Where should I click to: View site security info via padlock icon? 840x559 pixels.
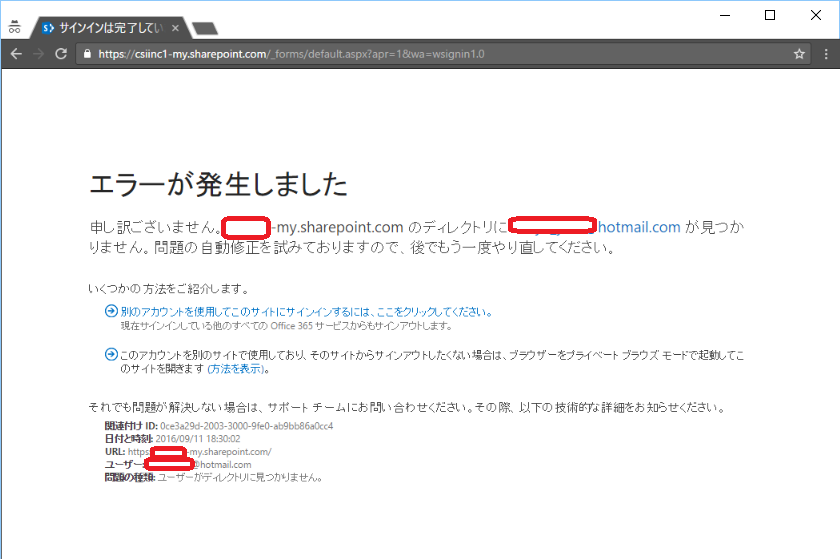pyautogui.click(x=87, y=54)
